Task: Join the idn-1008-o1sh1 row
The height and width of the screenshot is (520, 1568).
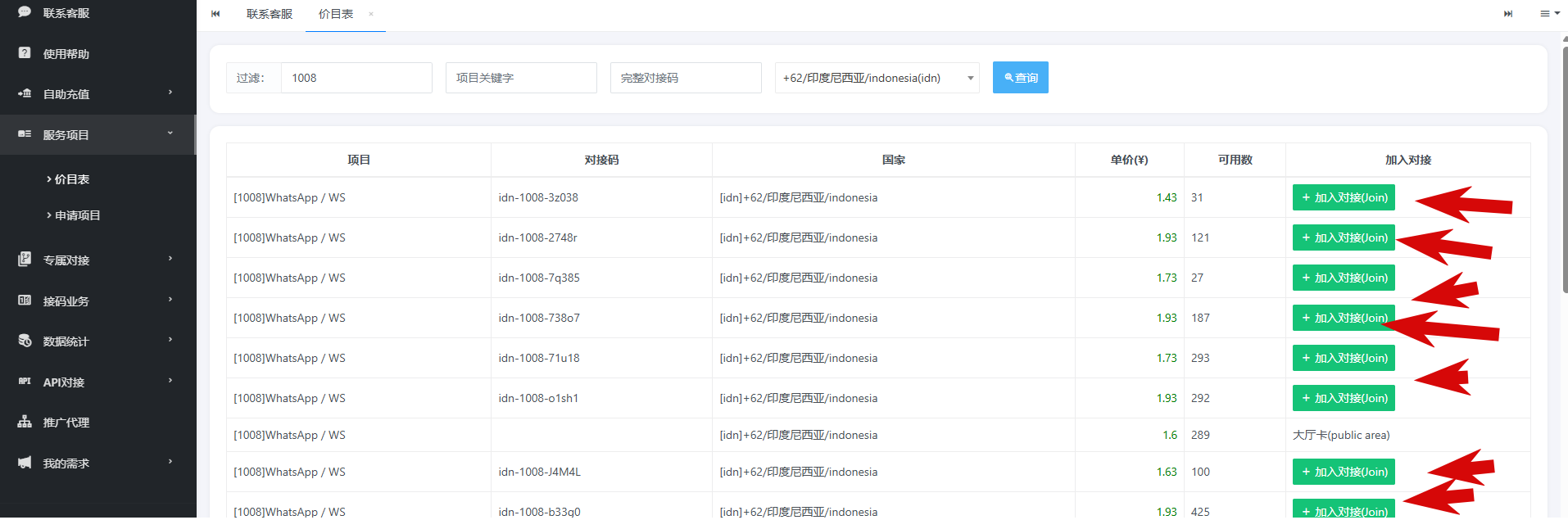Action: coord(1344,398)
